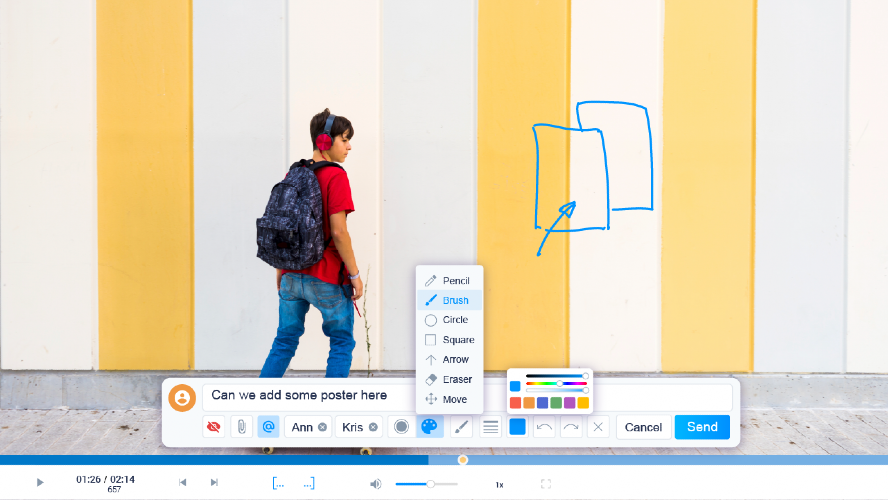The image size is (888, 500).
Task: Adjust the brightness slider in color popup
Action: pyautogui.click(x=557, y=376)
